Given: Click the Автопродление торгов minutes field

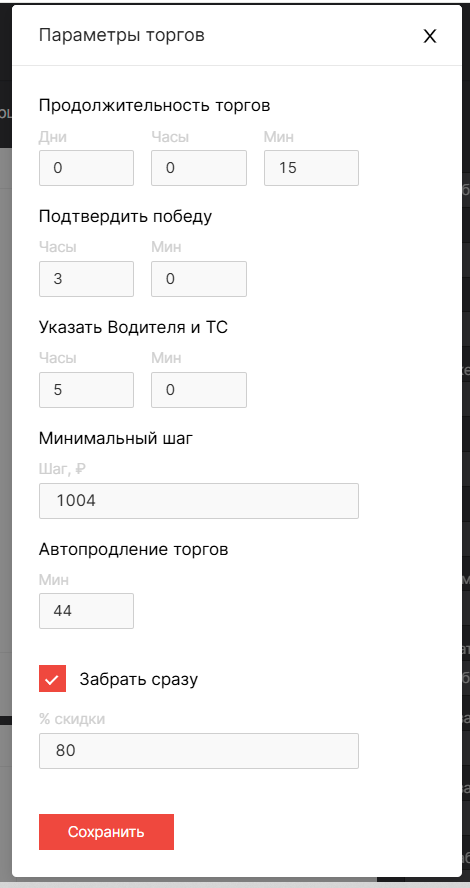Looking at the screenshot, I should pos(87,610).
